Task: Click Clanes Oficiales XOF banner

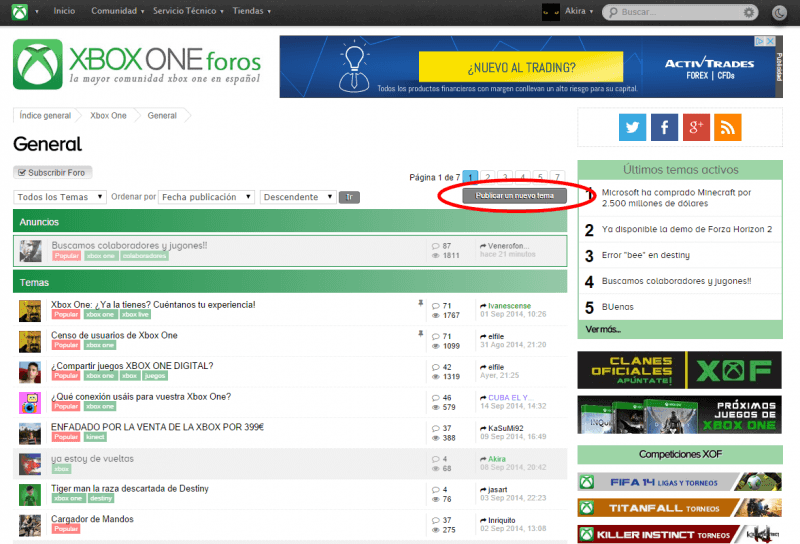Action: (680, 370)
